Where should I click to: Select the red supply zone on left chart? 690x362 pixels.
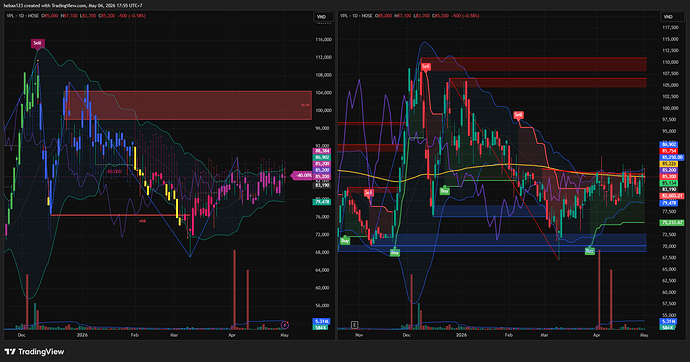188,105
